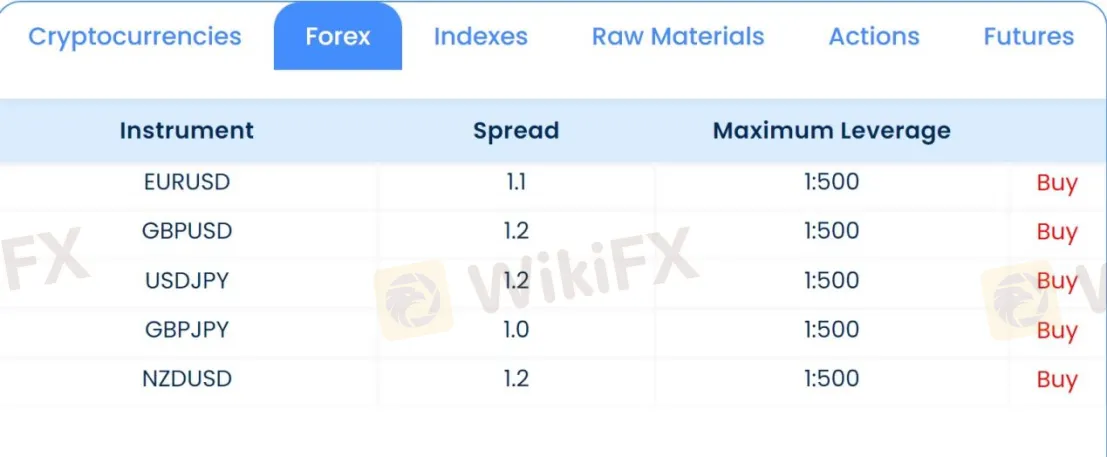This screenshot has width=1108, height=458.
Task: Switch to the Actions tab
Action: pyautogui.click(x=873, y=36)
